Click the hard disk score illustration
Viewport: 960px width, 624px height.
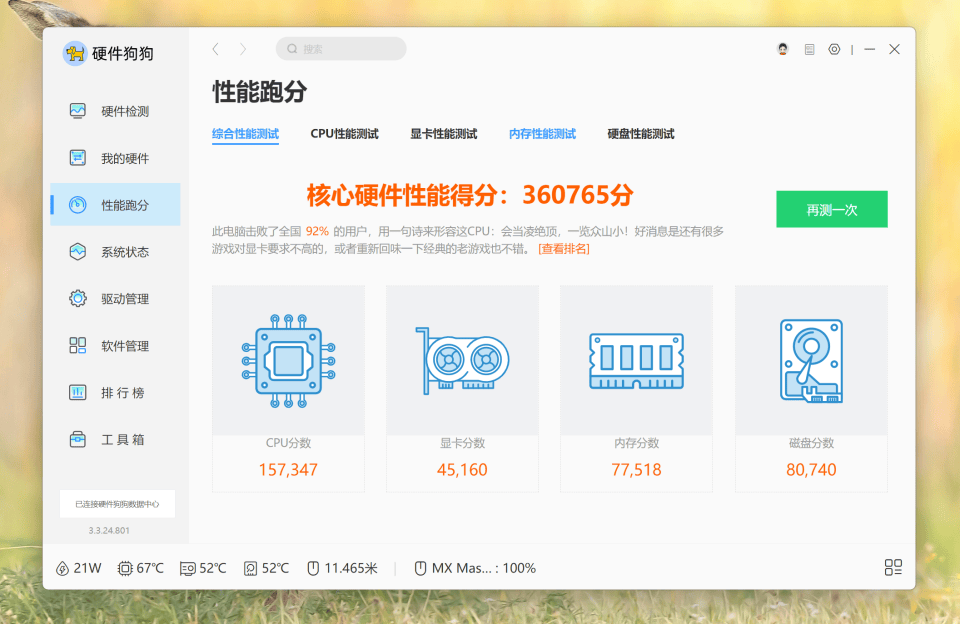(811, 358)
